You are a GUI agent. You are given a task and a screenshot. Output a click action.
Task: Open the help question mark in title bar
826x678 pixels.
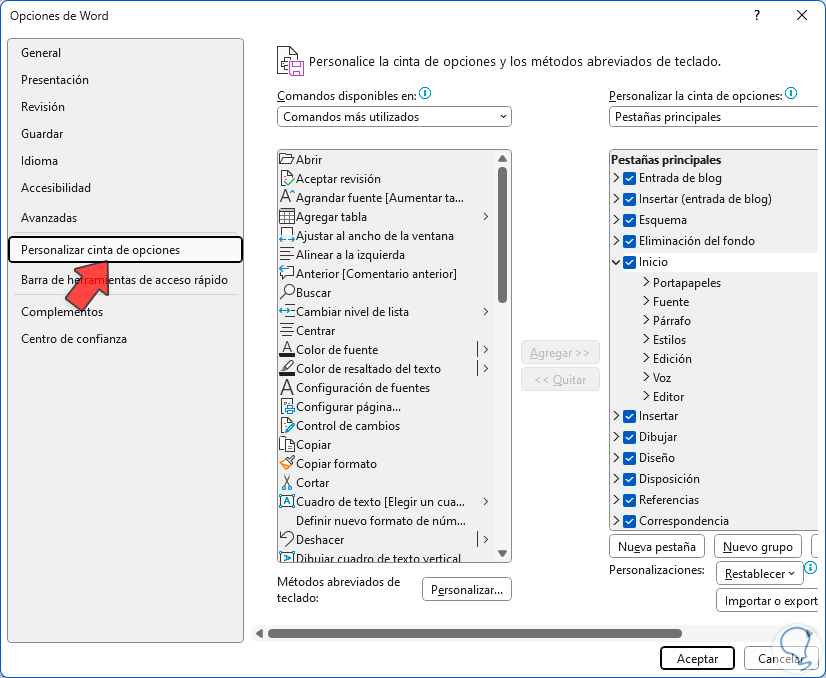click(757, 15)
